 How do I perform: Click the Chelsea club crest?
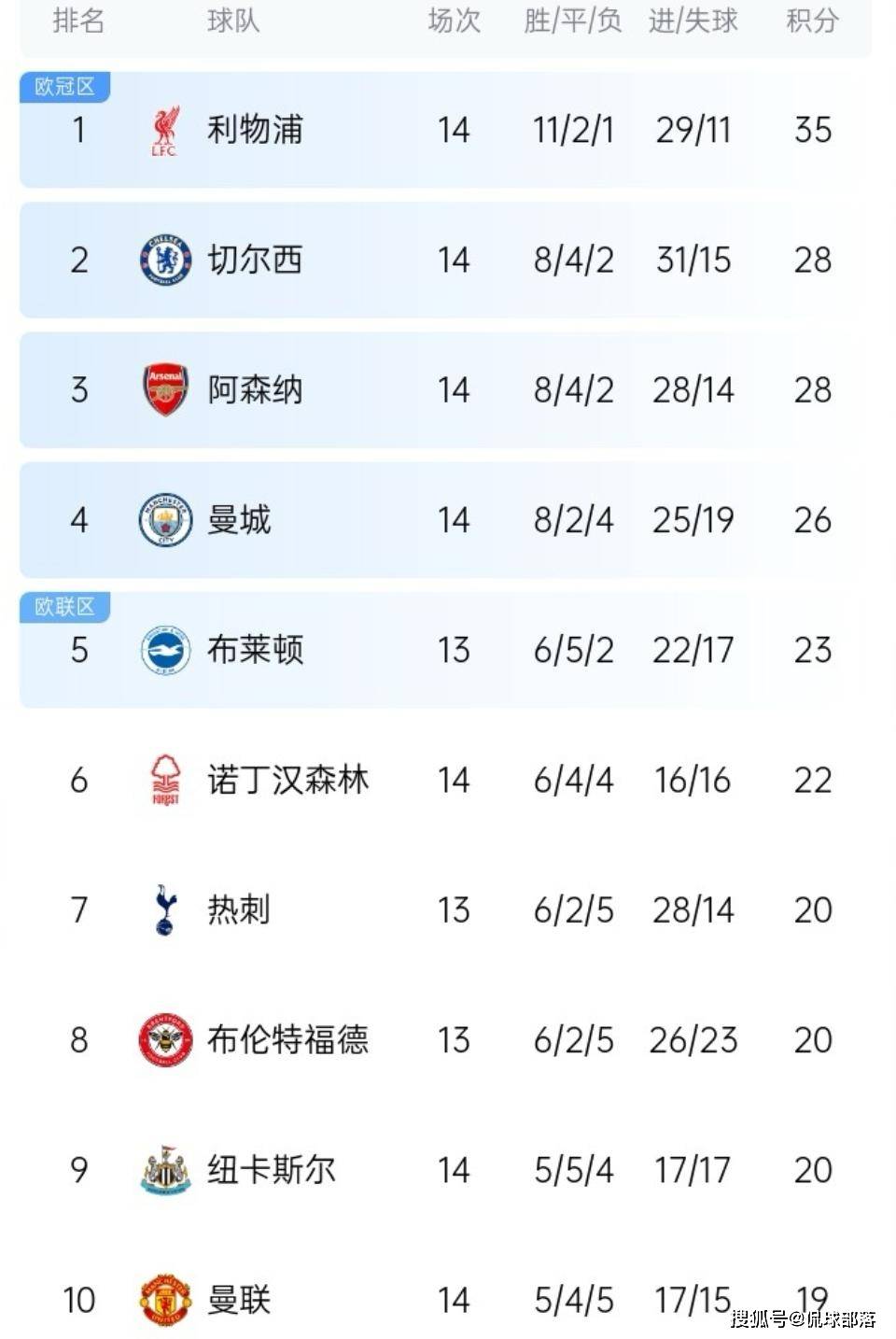coord(165,260)
